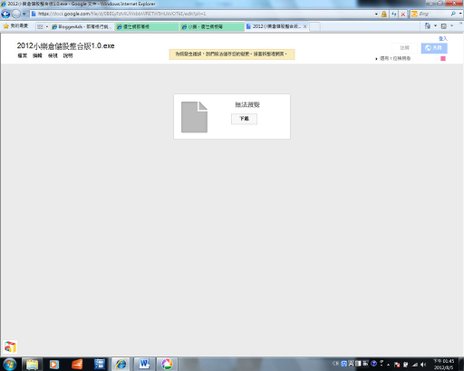Click the gray button left of Share

pos(404,48)
